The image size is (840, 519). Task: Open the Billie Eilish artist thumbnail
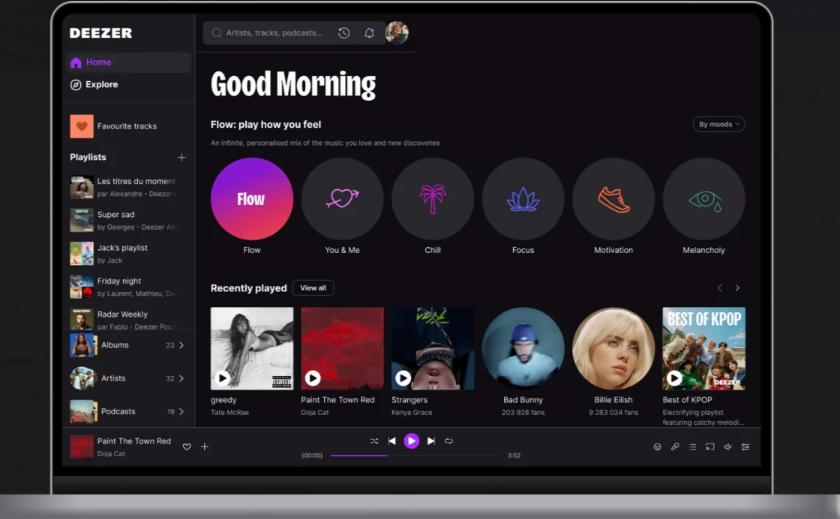[613, 349]
